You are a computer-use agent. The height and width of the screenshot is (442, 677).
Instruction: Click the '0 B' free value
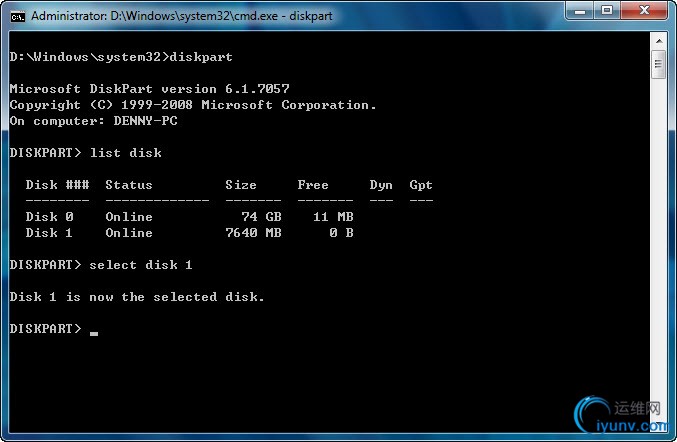click(x=341, y=233)
